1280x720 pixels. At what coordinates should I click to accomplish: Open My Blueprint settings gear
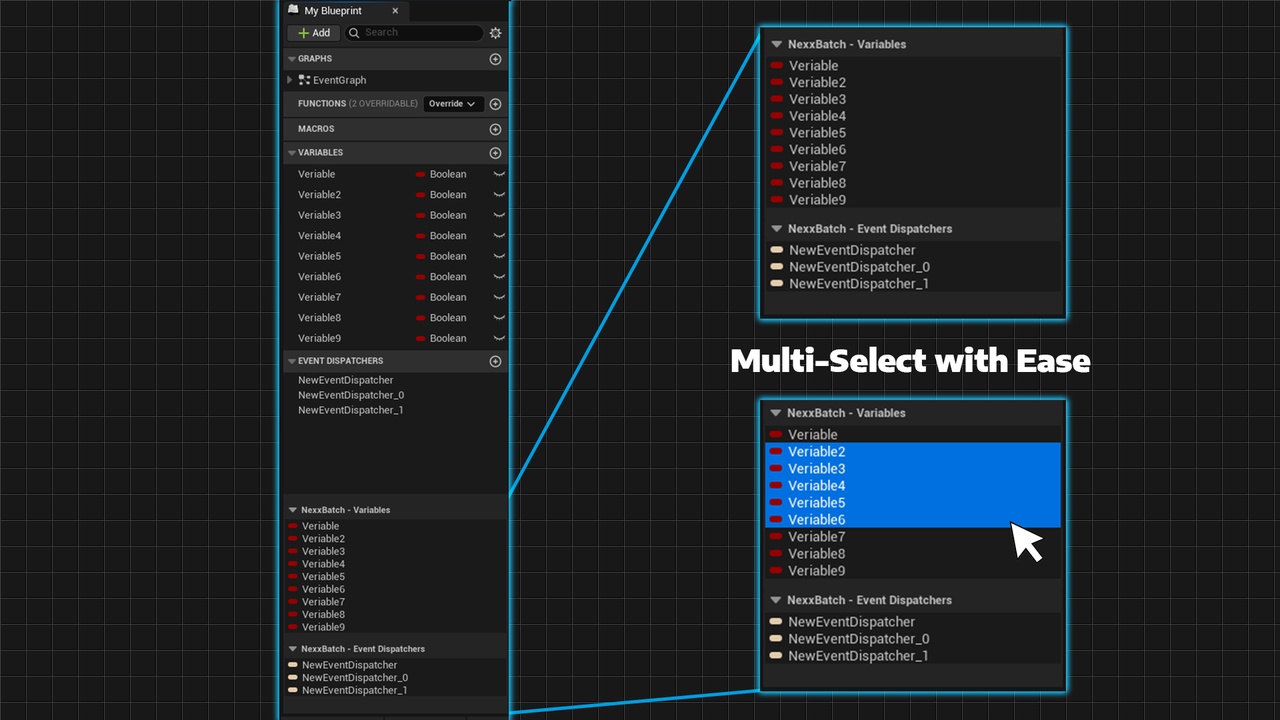(495, 33)
